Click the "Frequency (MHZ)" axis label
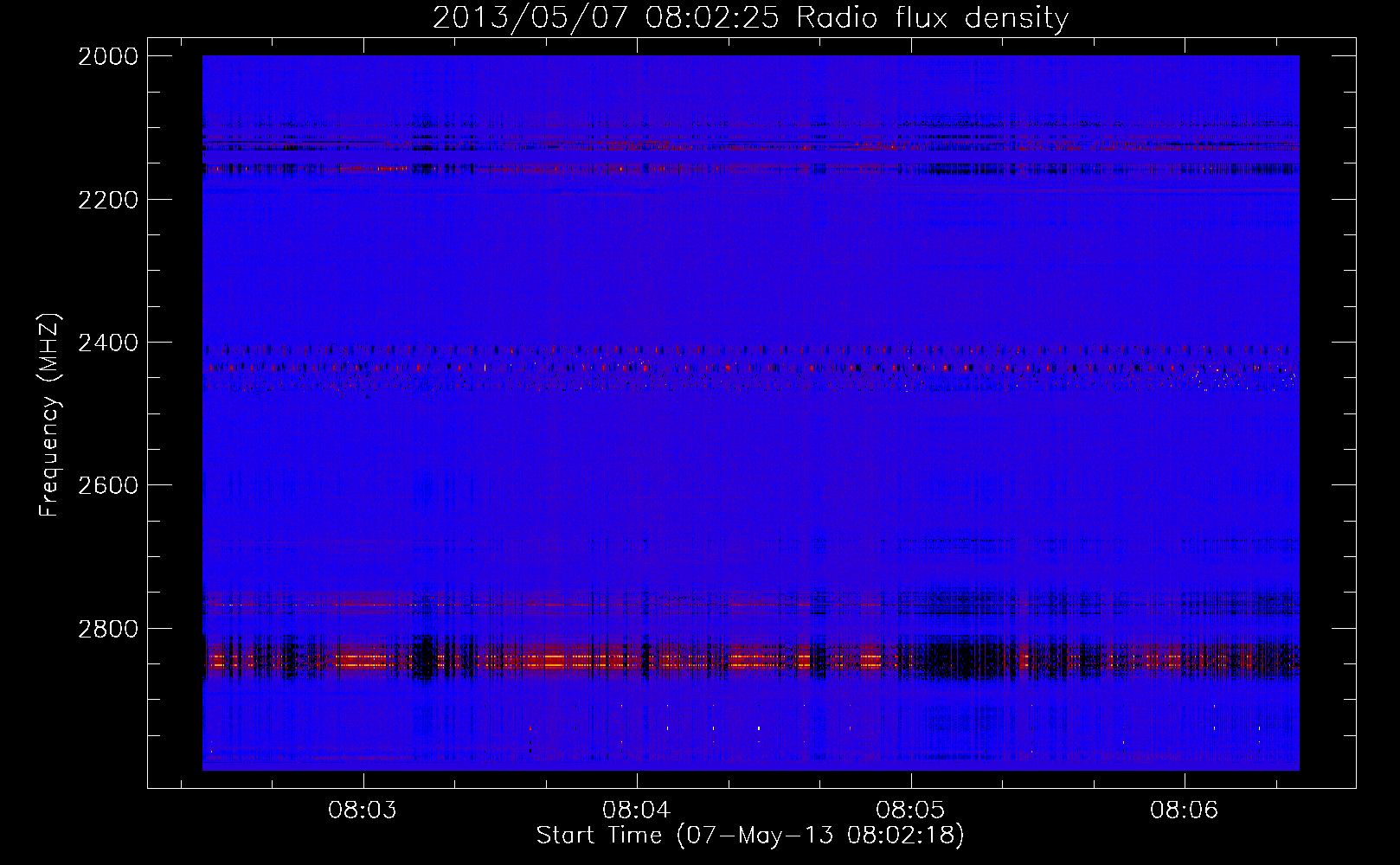Screen dimensions: 1400x865 tap(49, 415)
